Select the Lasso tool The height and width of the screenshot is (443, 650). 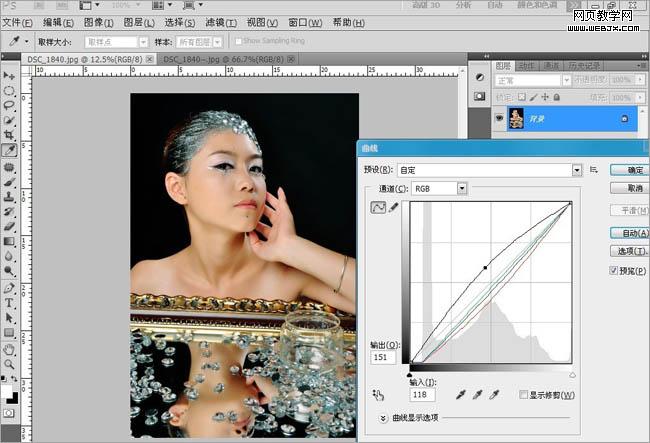tap(9, 105)
